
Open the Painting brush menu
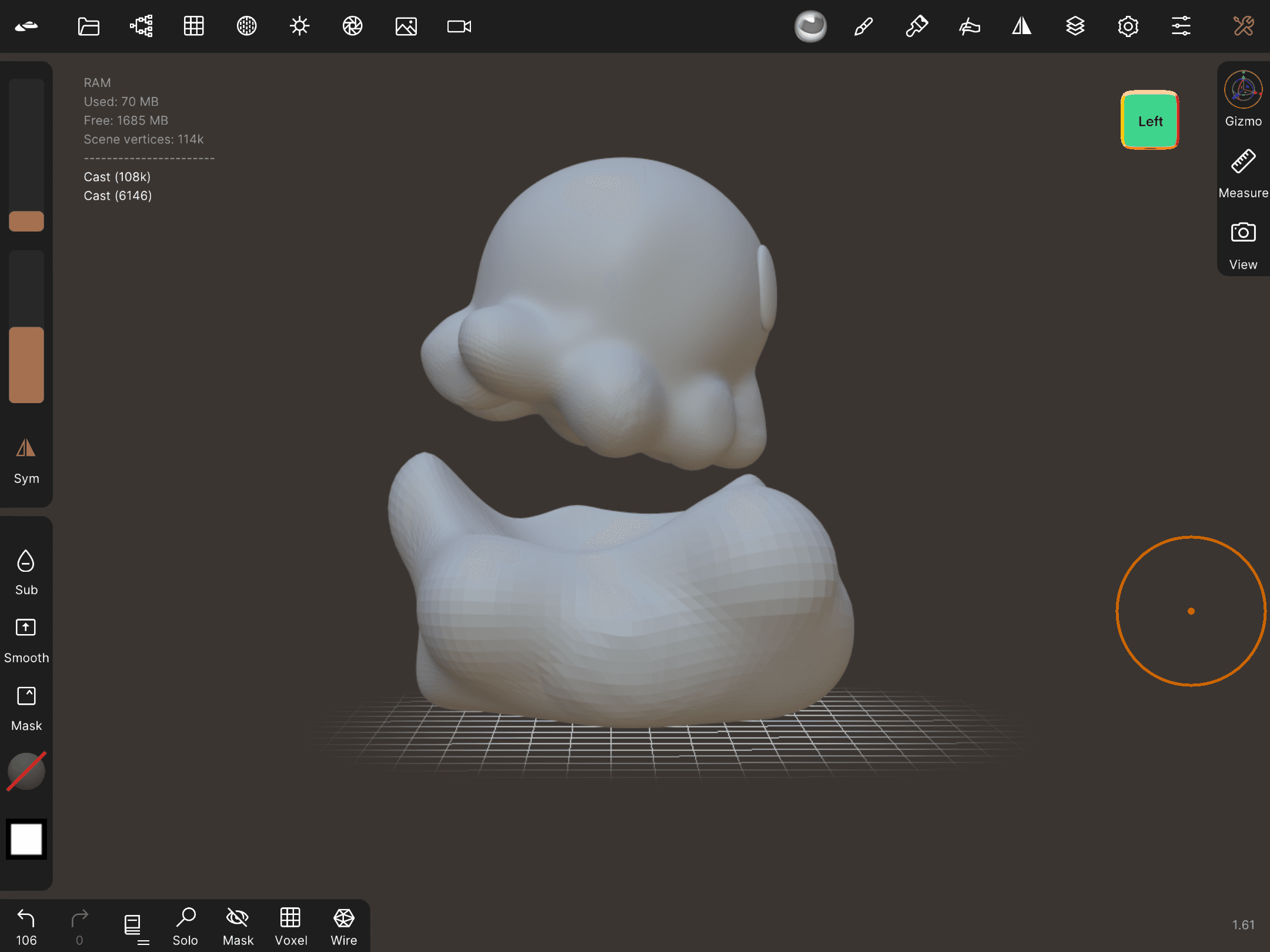click(863, 26)
